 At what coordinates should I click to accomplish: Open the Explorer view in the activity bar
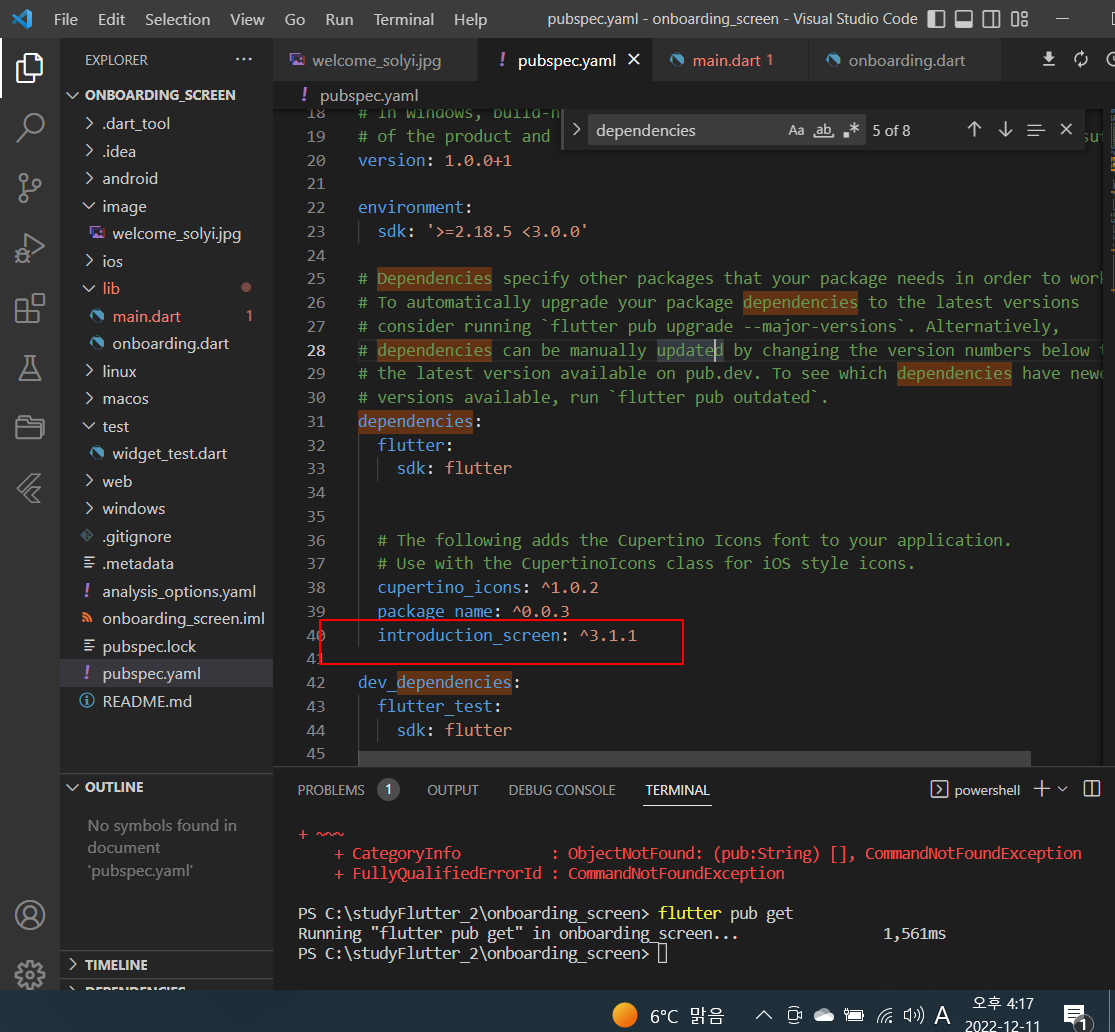point(29,68)
